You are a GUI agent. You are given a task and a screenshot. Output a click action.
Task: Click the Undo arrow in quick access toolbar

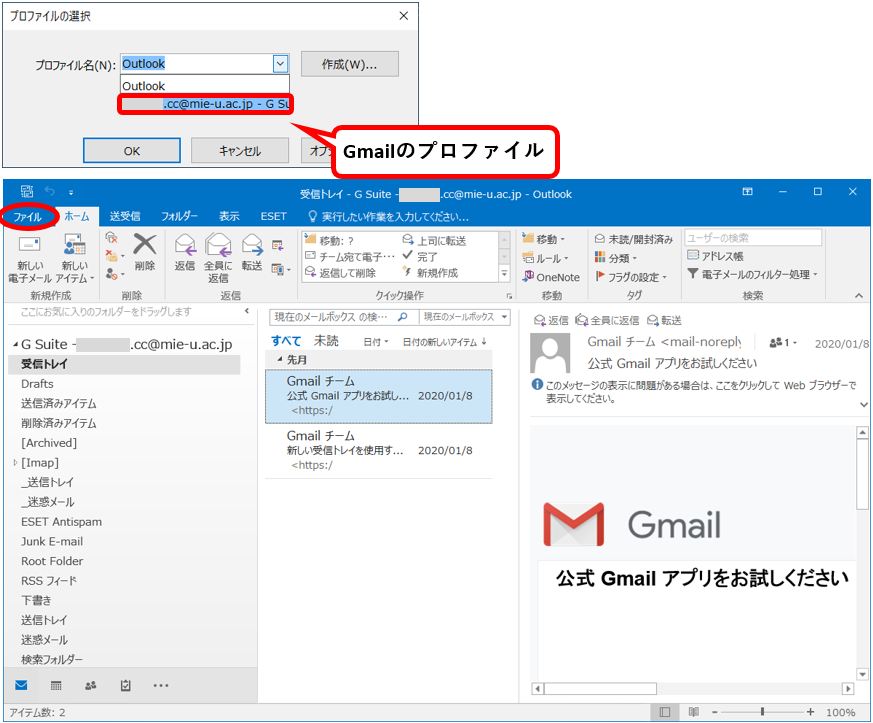click(50, 192)
